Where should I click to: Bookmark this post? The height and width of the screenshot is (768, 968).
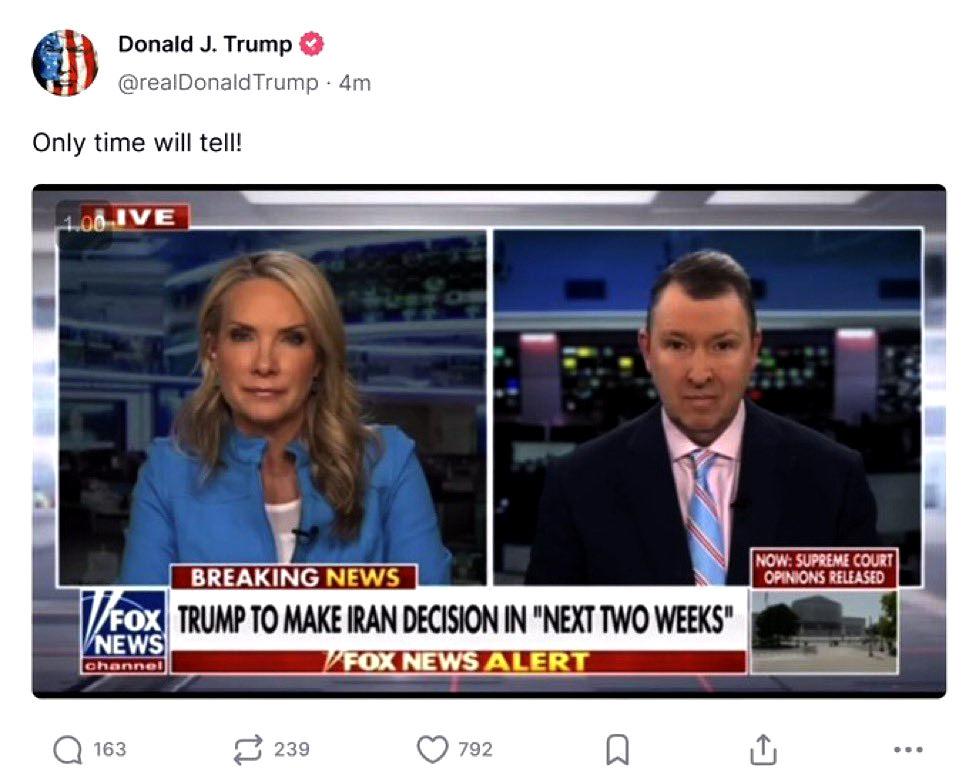click(617, 749)
